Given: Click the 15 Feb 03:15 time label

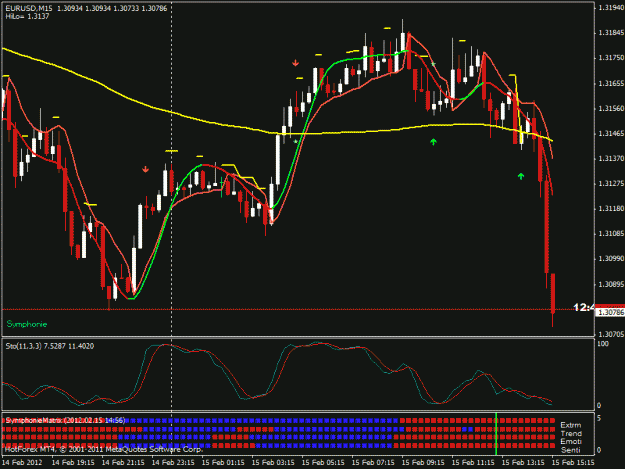Looking at the screenshot, I should (x=273, y=463).
